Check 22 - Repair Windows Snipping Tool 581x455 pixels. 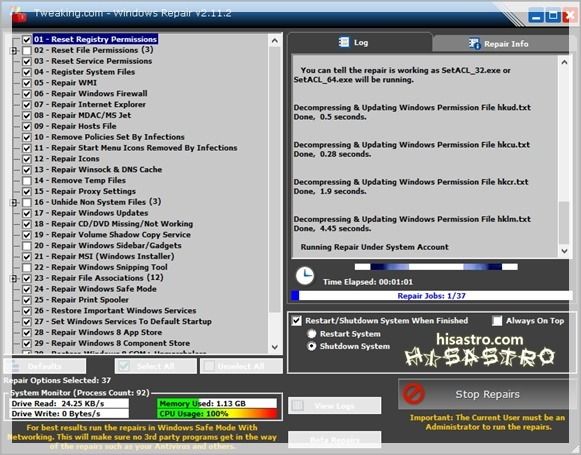27,268
